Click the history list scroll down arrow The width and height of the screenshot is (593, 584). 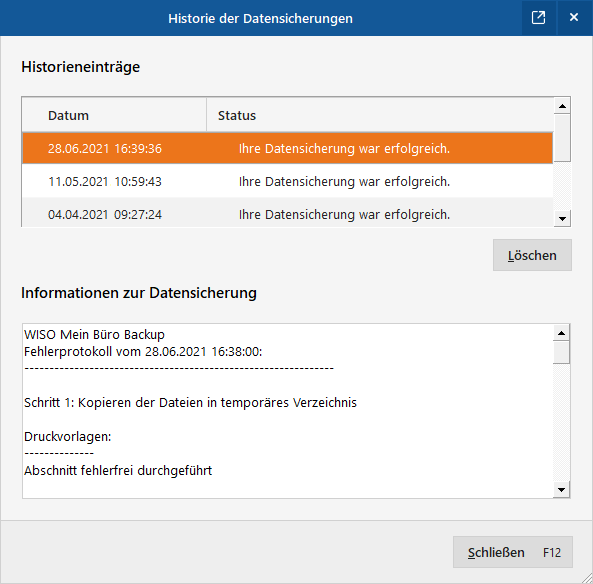[x=562, y=219]
